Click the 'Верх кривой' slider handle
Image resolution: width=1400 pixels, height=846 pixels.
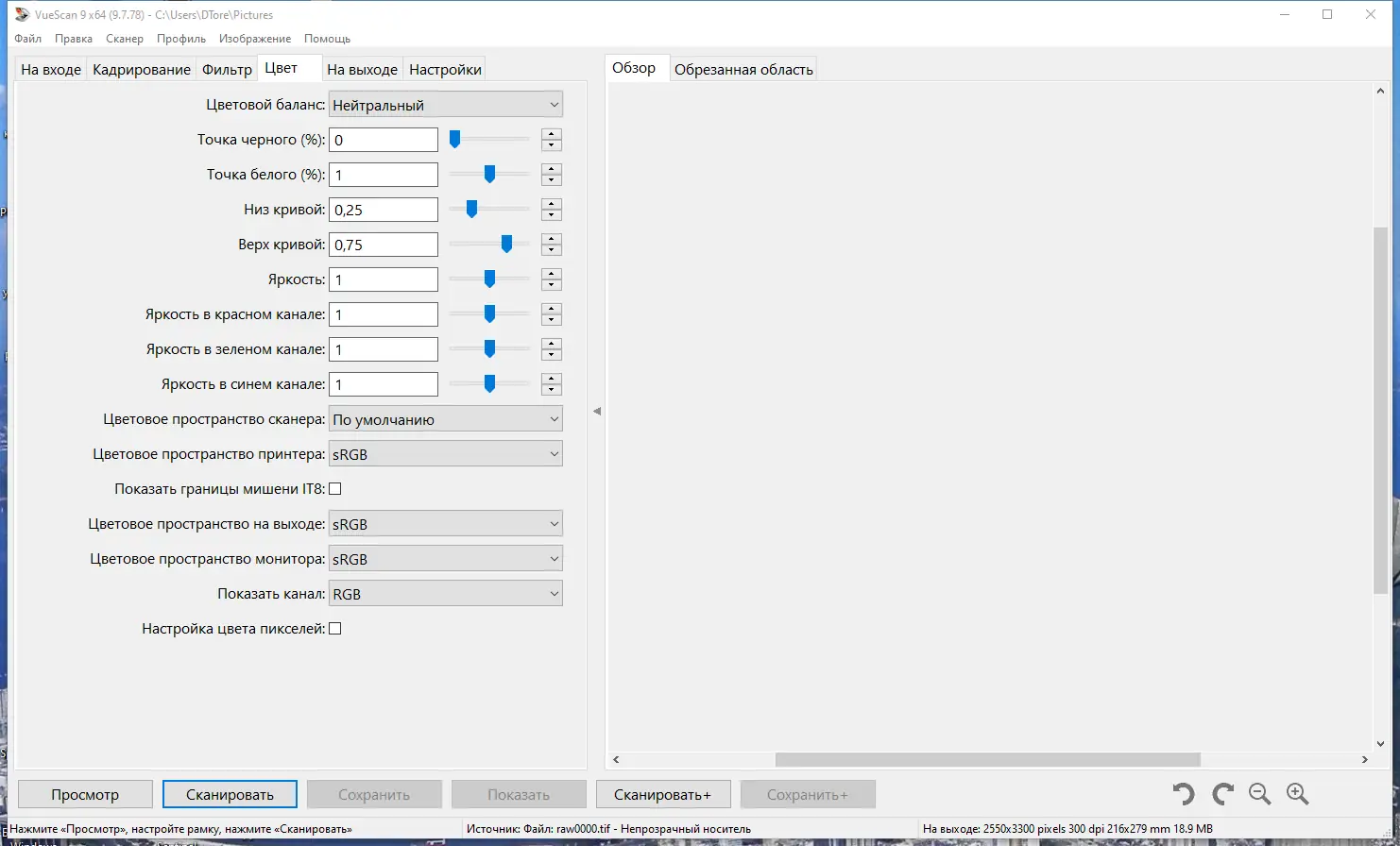point(506,245)
